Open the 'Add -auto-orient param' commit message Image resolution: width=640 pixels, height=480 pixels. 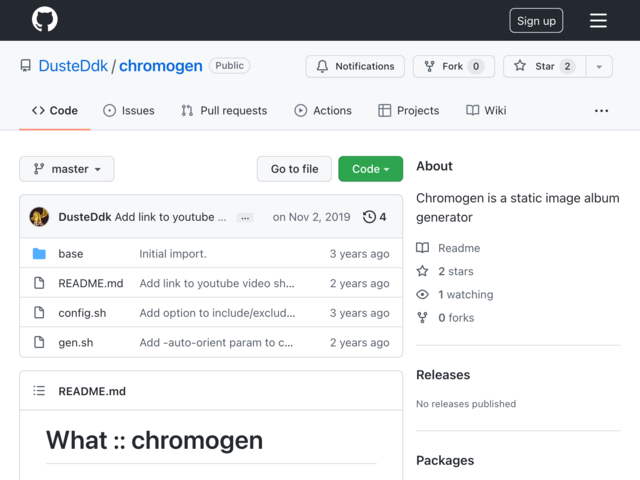pos(216,342)
